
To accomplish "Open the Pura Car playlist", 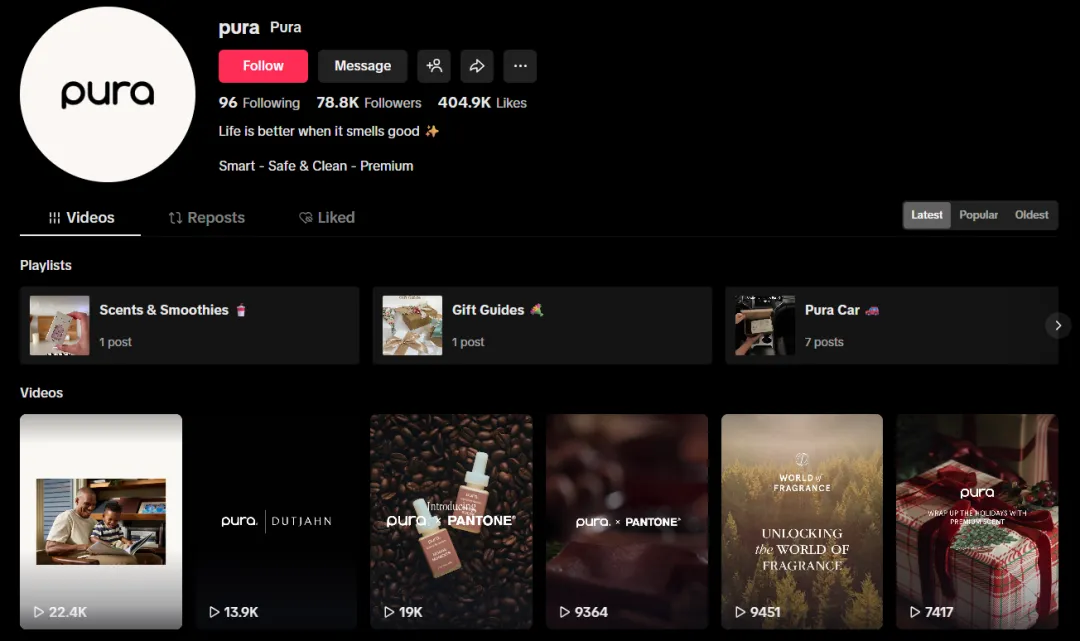I will click(890, 325).
